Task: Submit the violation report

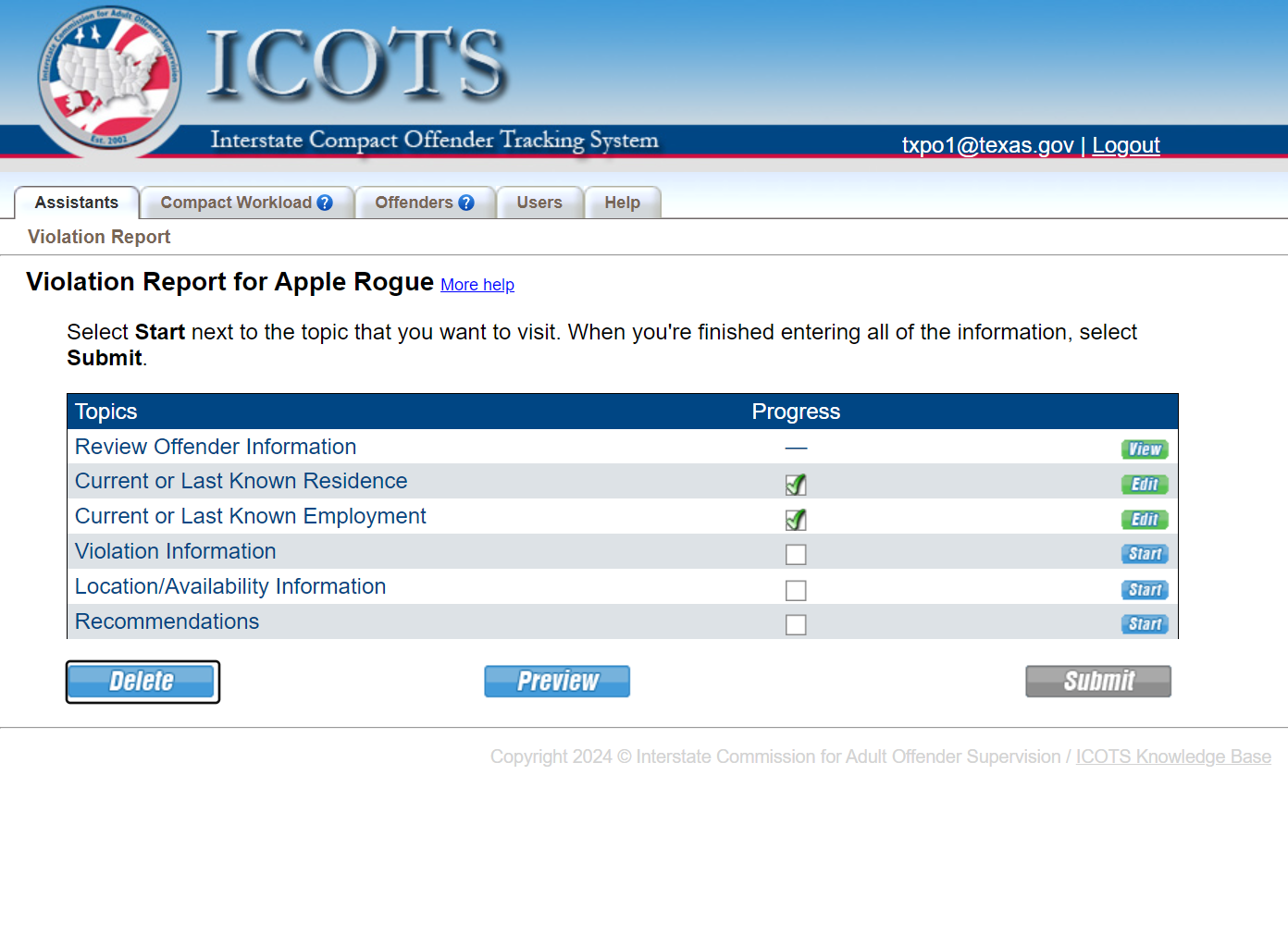Action: click(x=1098, y=682)
